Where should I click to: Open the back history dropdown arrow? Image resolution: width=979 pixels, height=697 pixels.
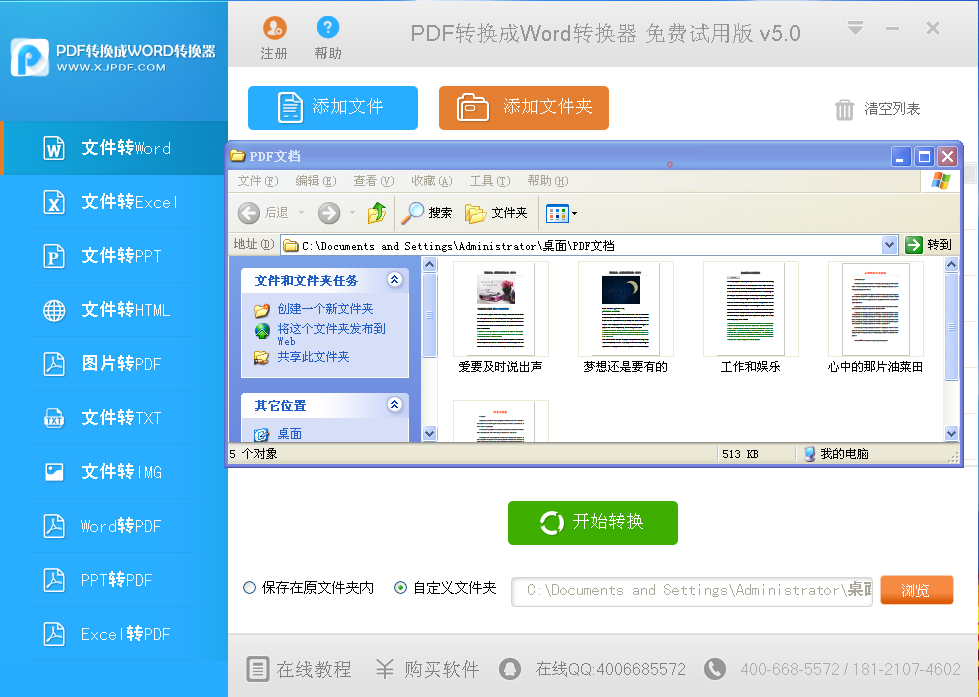pos(302,213)
